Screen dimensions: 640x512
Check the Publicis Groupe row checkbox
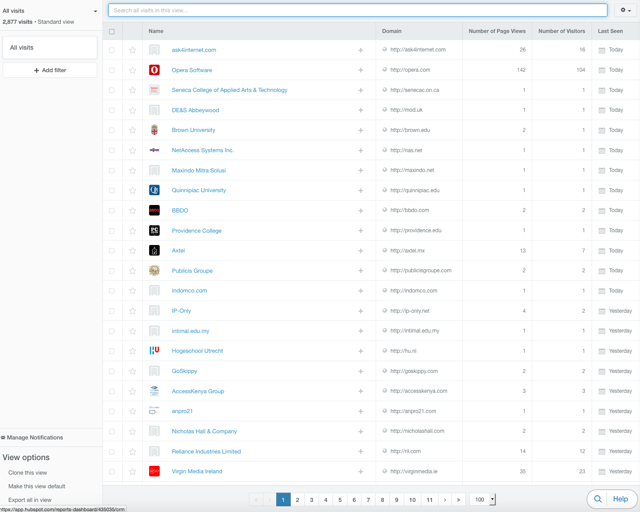click(x=112, y=271)
